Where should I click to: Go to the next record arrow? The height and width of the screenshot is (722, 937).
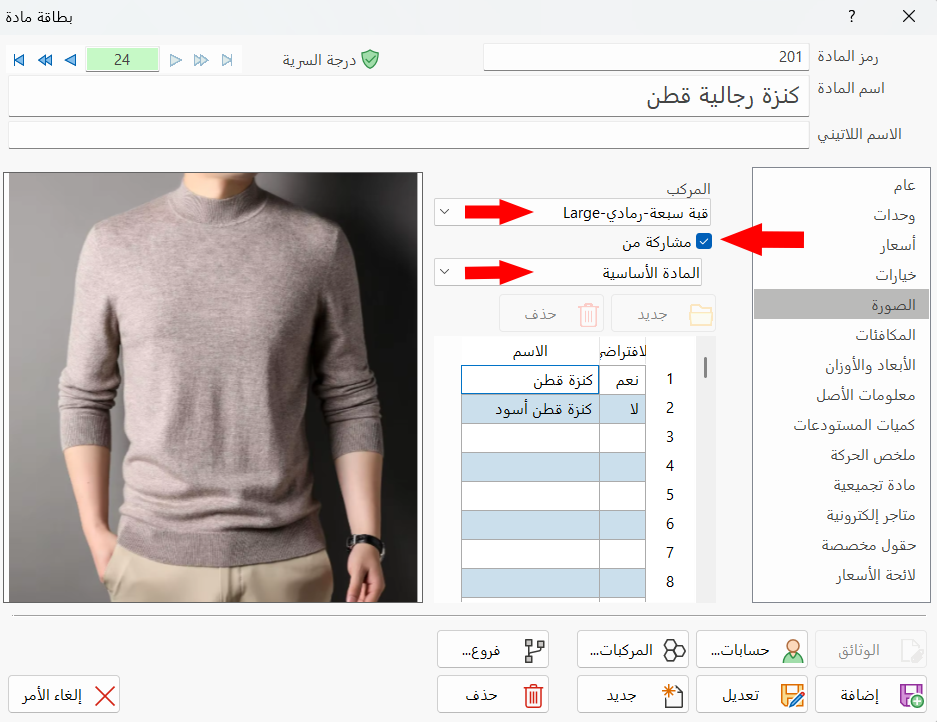(x=175, y=60)
